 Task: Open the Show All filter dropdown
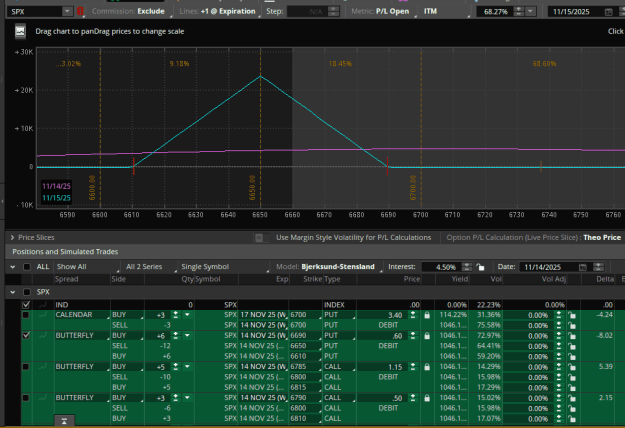(87, 267)
